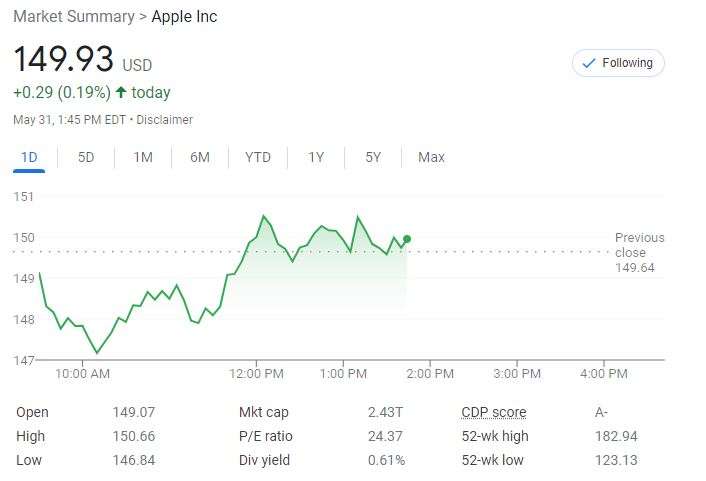This screenshot has height=481, width=706.
Task: Click the green up arrow icon
Action: pos(121,93)
